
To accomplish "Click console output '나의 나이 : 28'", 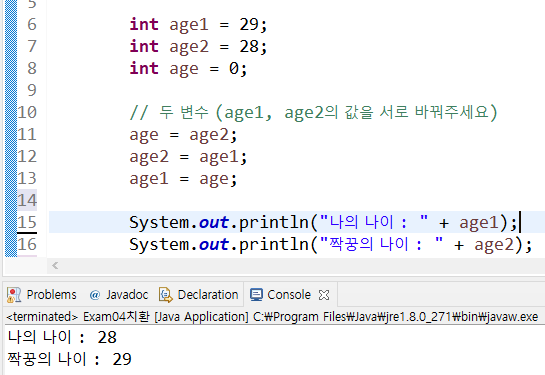I will (62, 337).
